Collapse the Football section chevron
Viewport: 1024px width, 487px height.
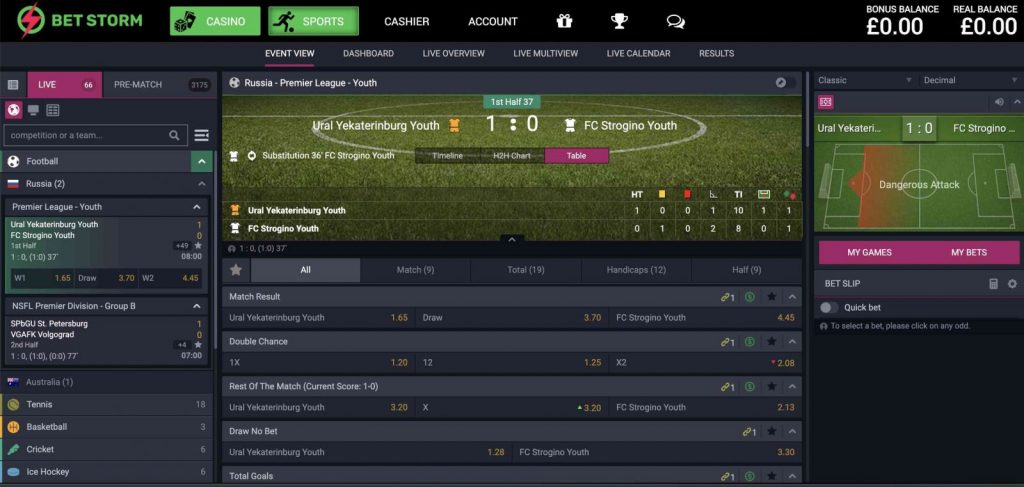pyautogui.click(x=201, y=161)
